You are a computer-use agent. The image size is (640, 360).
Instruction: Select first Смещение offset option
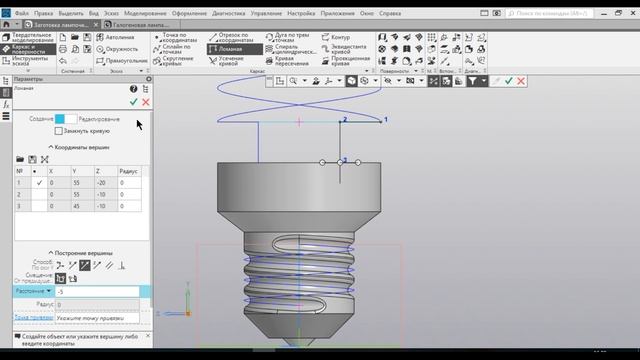pyautogui.click(x=60, y=279)
